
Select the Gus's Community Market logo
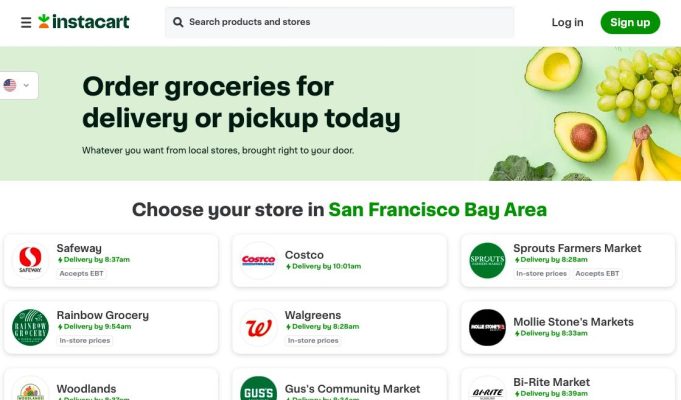[258, 388]
